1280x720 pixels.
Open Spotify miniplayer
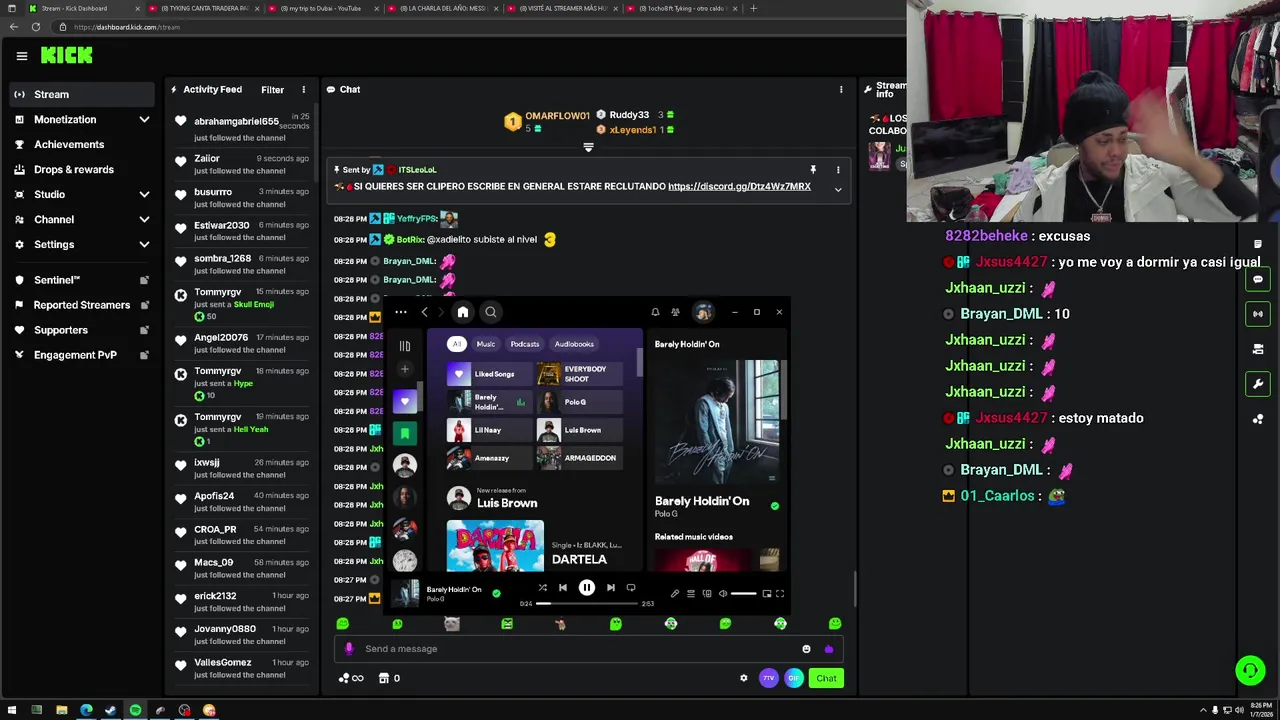point(767,594)
